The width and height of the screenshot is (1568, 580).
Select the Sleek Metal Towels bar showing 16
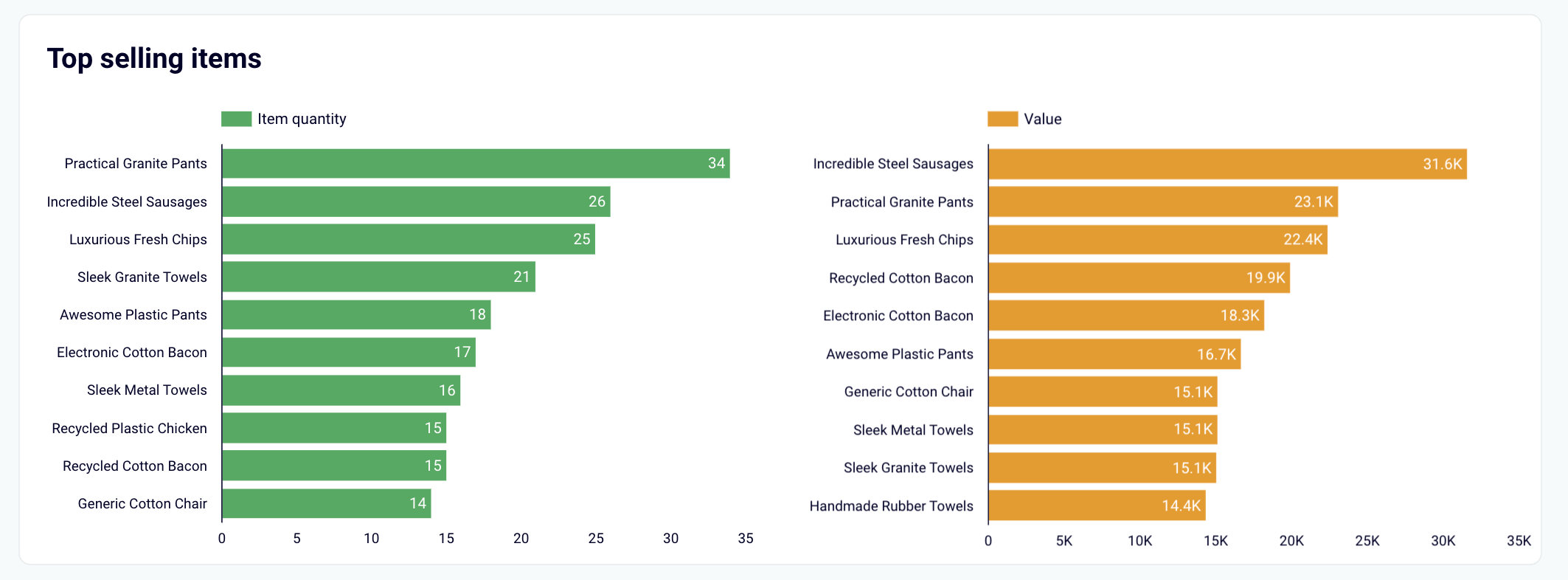[x=341, y=390]
